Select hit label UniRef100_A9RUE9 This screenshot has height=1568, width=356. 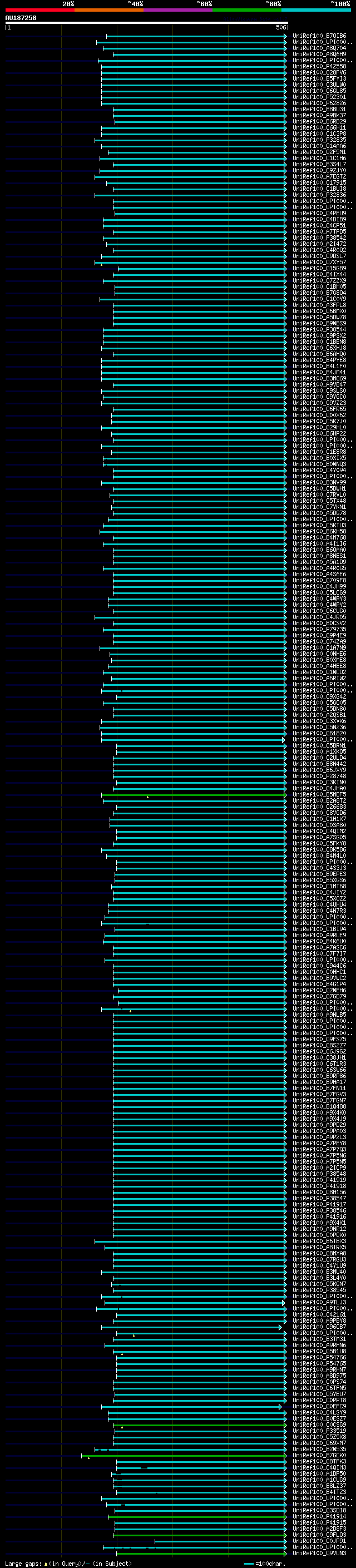[x=319, y=936]
